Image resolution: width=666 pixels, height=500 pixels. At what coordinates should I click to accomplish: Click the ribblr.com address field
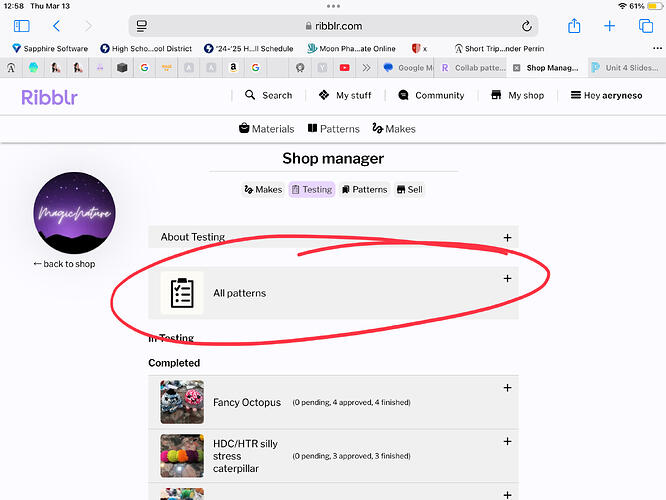[x=333, y=26]
